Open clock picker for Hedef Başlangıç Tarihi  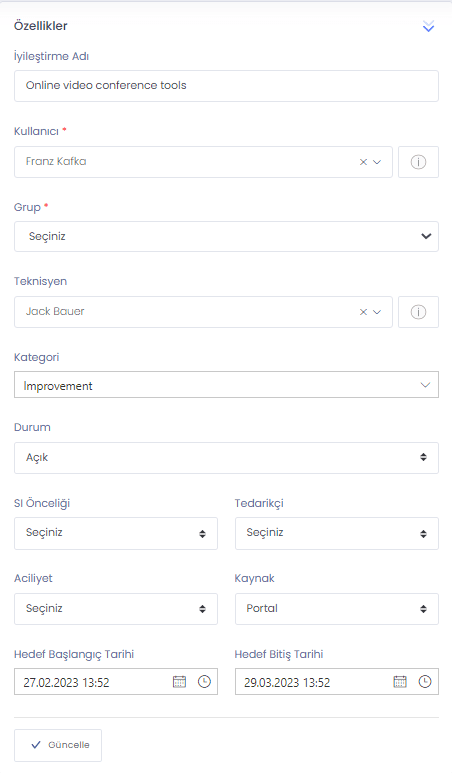click(204, 682)
